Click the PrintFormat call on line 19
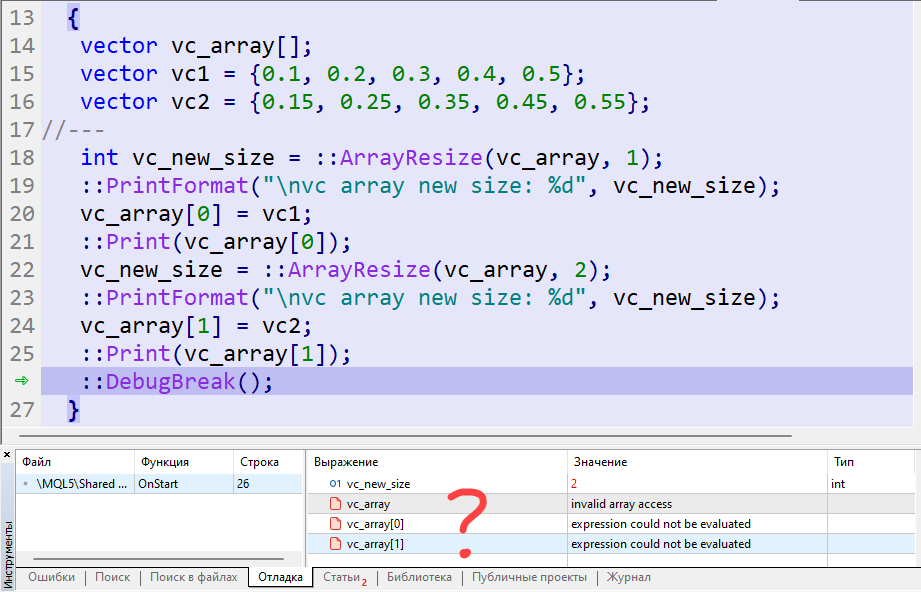This screenshot has width=921, height=592. point(430,186)
